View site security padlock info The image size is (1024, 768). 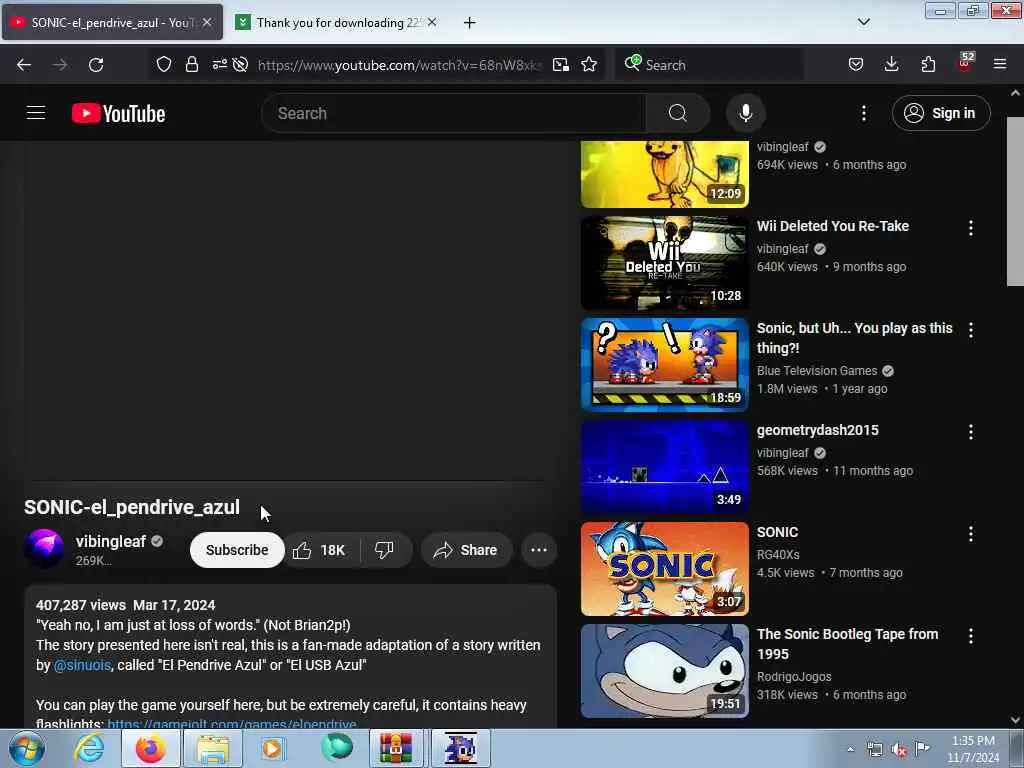[x=191, y=65]
